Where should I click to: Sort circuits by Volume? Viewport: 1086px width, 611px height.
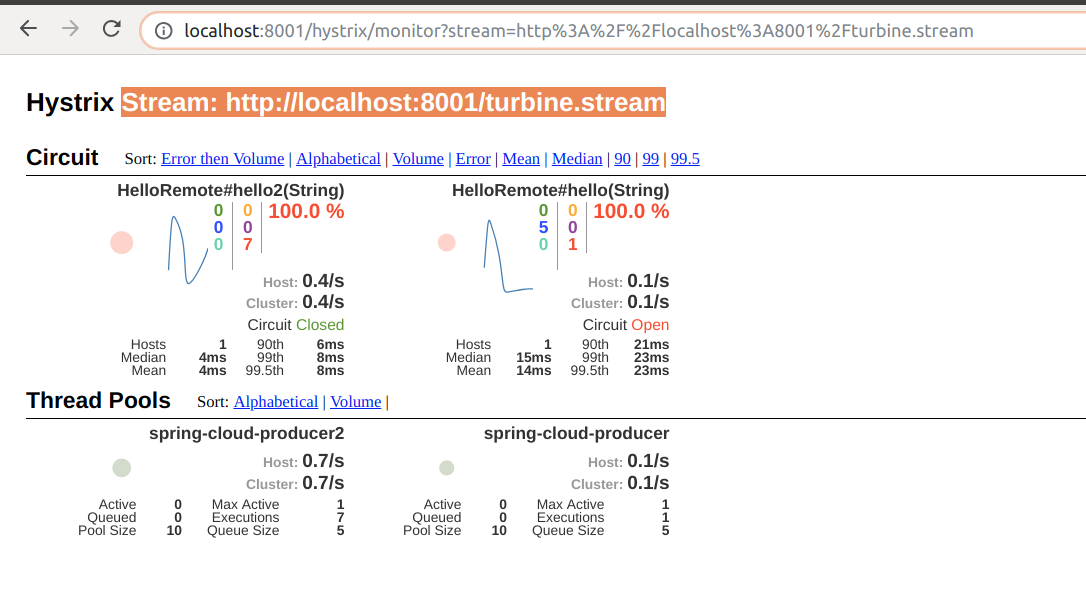[x=418, y=159]
